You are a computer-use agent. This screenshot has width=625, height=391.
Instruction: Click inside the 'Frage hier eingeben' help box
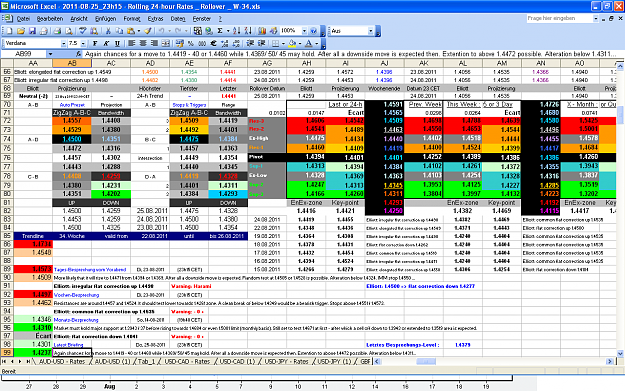pos(560,18)
